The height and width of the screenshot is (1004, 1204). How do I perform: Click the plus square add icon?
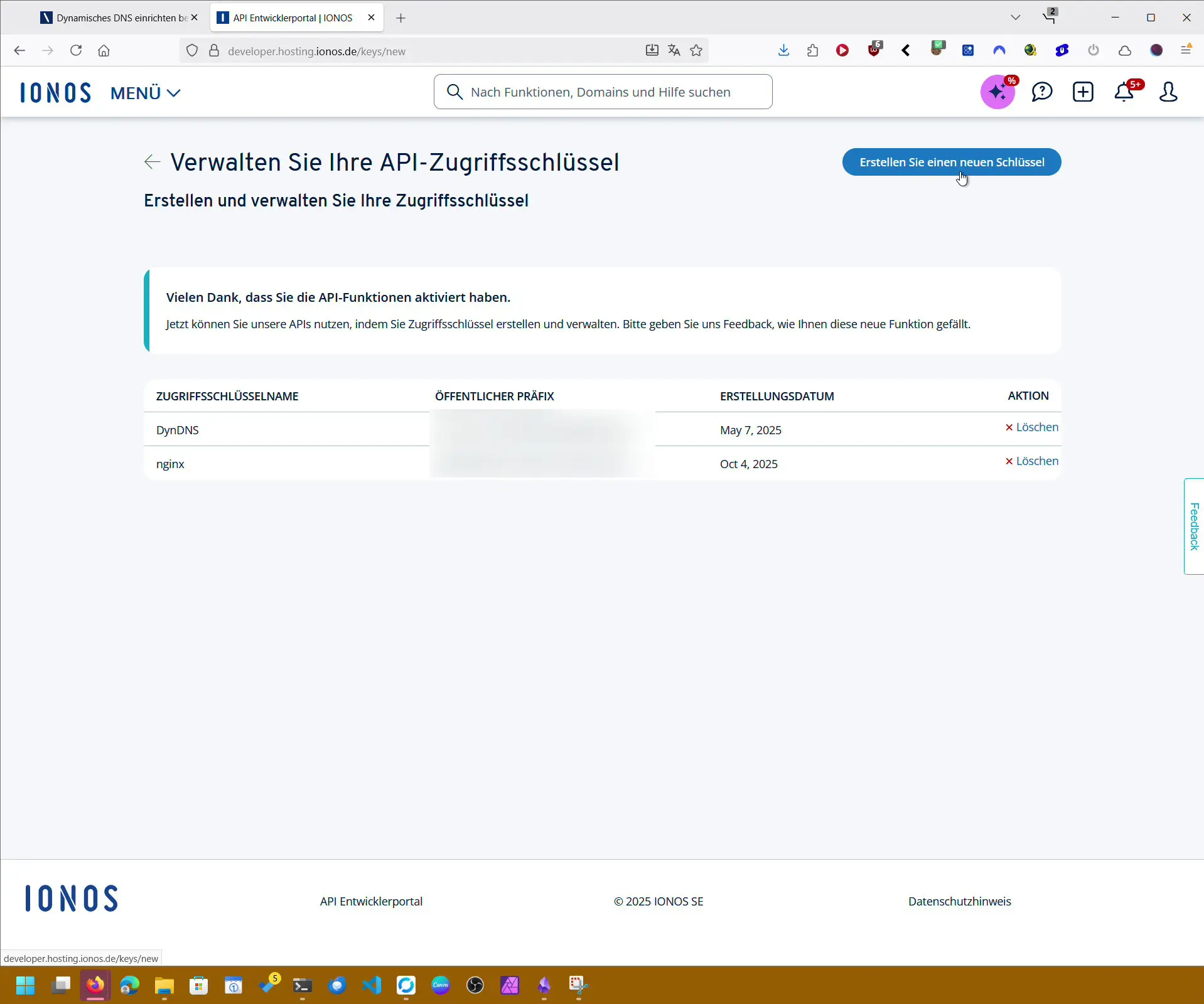click(1083, 92)
